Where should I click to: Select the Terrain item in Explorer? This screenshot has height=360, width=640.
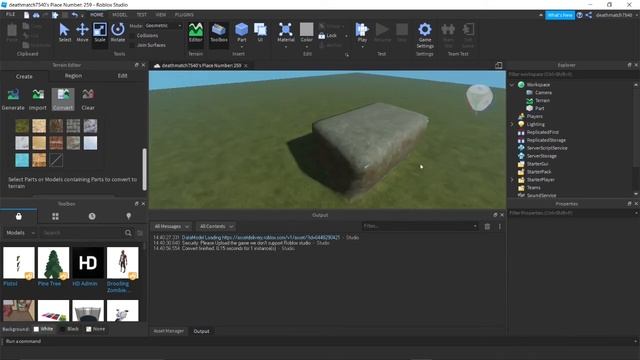(542, 100)
